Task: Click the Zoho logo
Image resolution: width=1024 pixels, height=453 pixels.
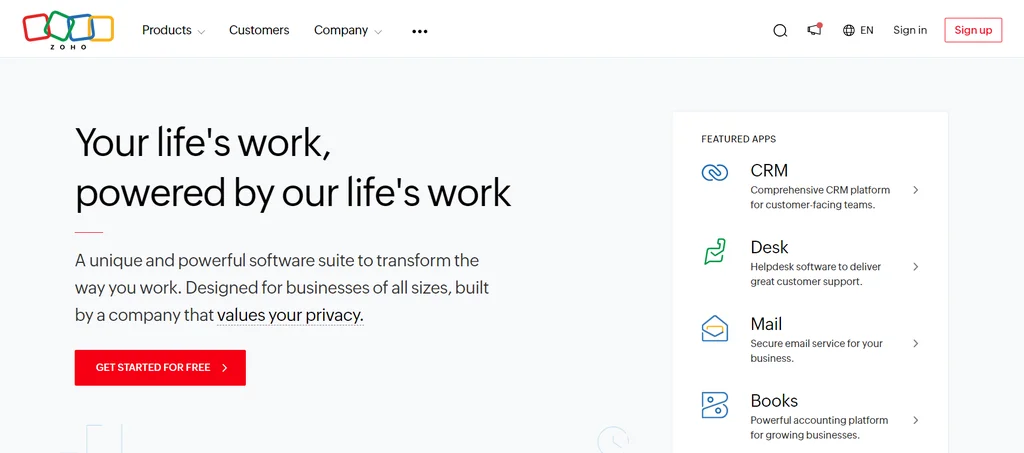Action: point(68,30)
